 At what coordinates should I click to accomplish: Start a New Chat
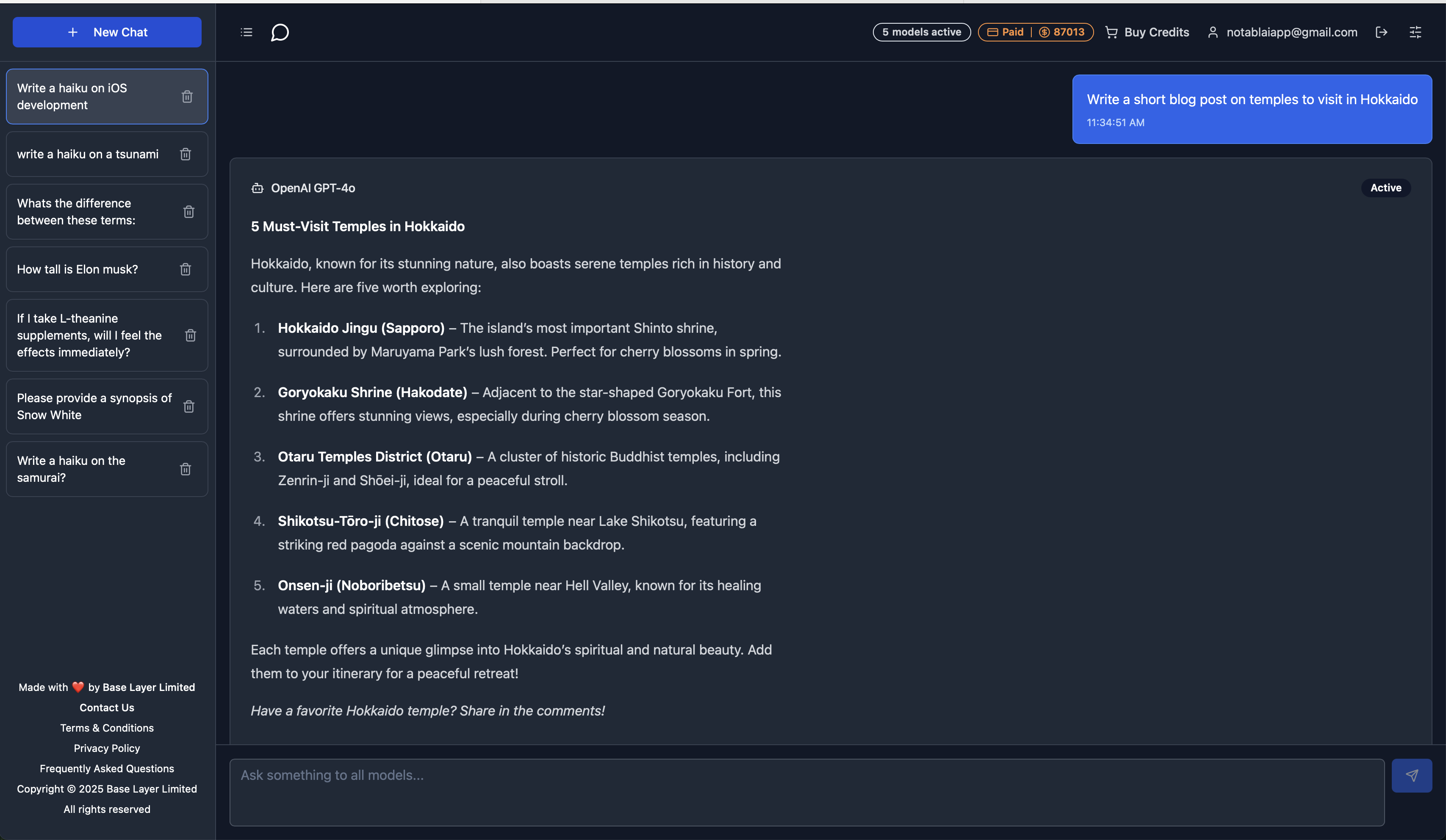107,32
